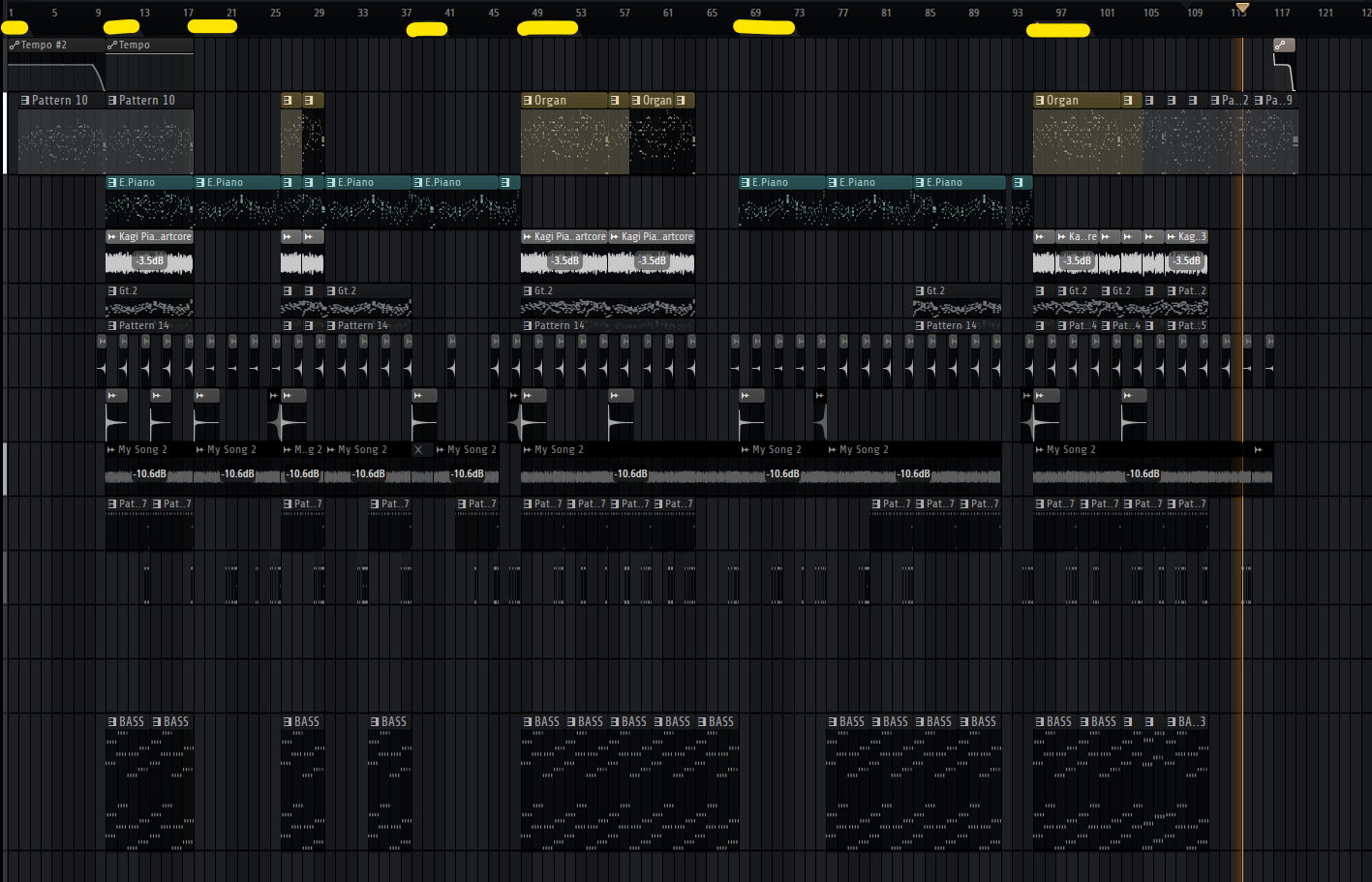The width and height of the screenshot is (1372, 882).
Task: Select the Tempo automation clip title
Action: 135,46
